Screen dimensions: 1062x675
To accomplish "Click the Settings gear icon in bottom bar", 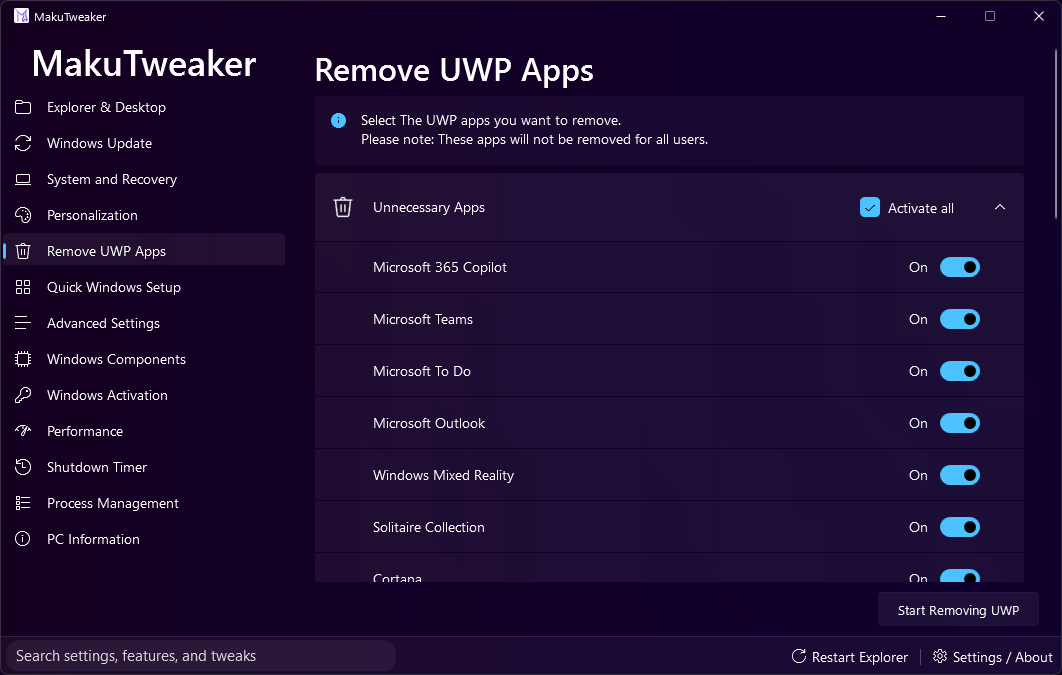I will tap(940, 656).
